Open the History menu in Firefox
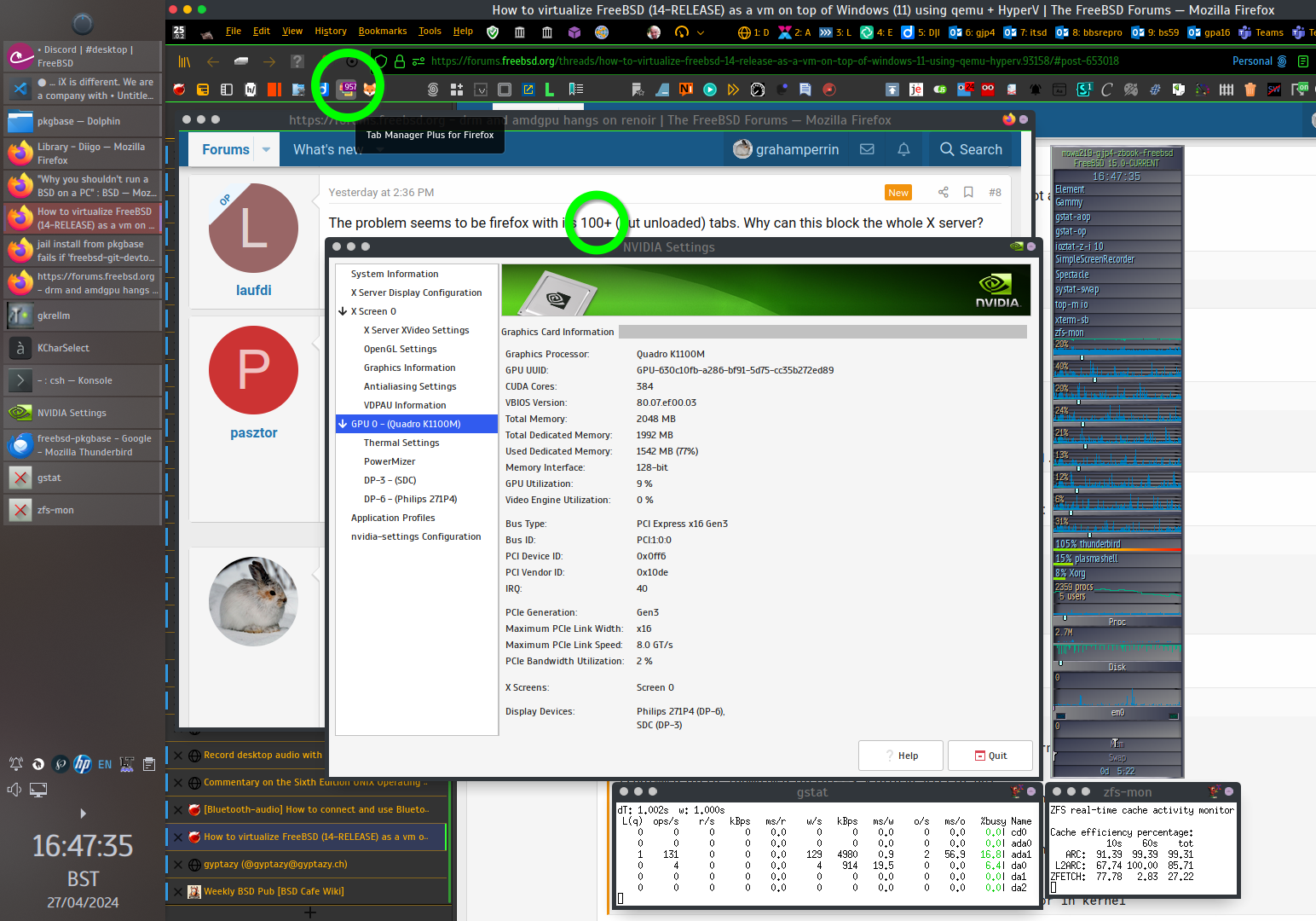The height and width of the screenshot is (921, 1316). pyautogui.click(x=330, y=32)
